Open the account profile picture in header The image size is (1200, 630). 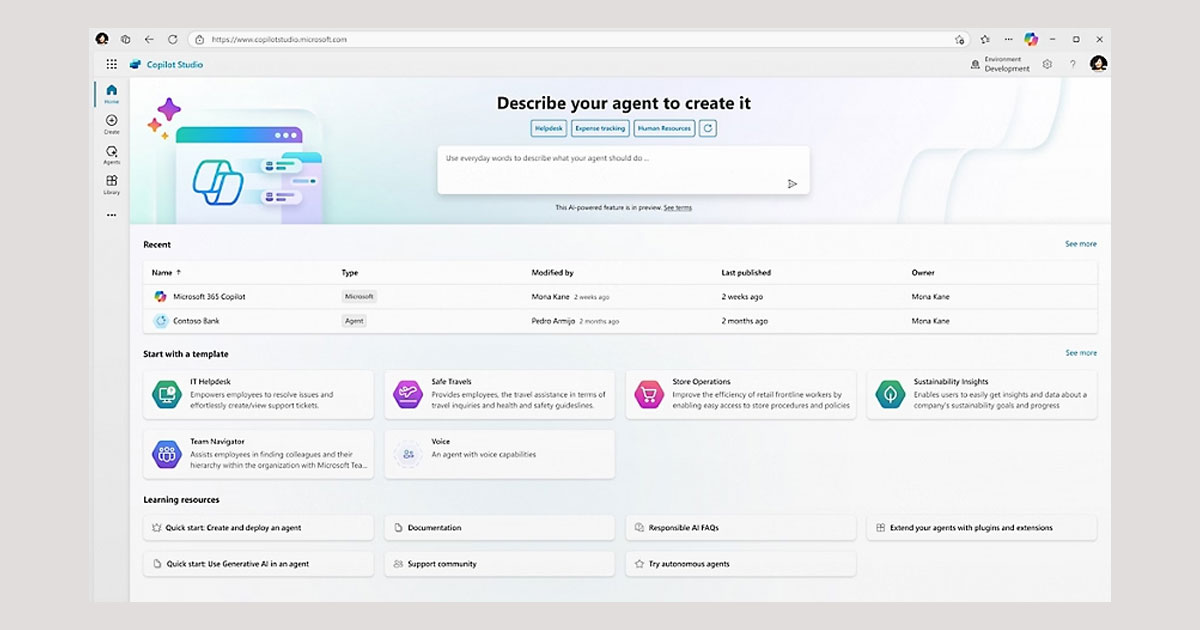1098,64
